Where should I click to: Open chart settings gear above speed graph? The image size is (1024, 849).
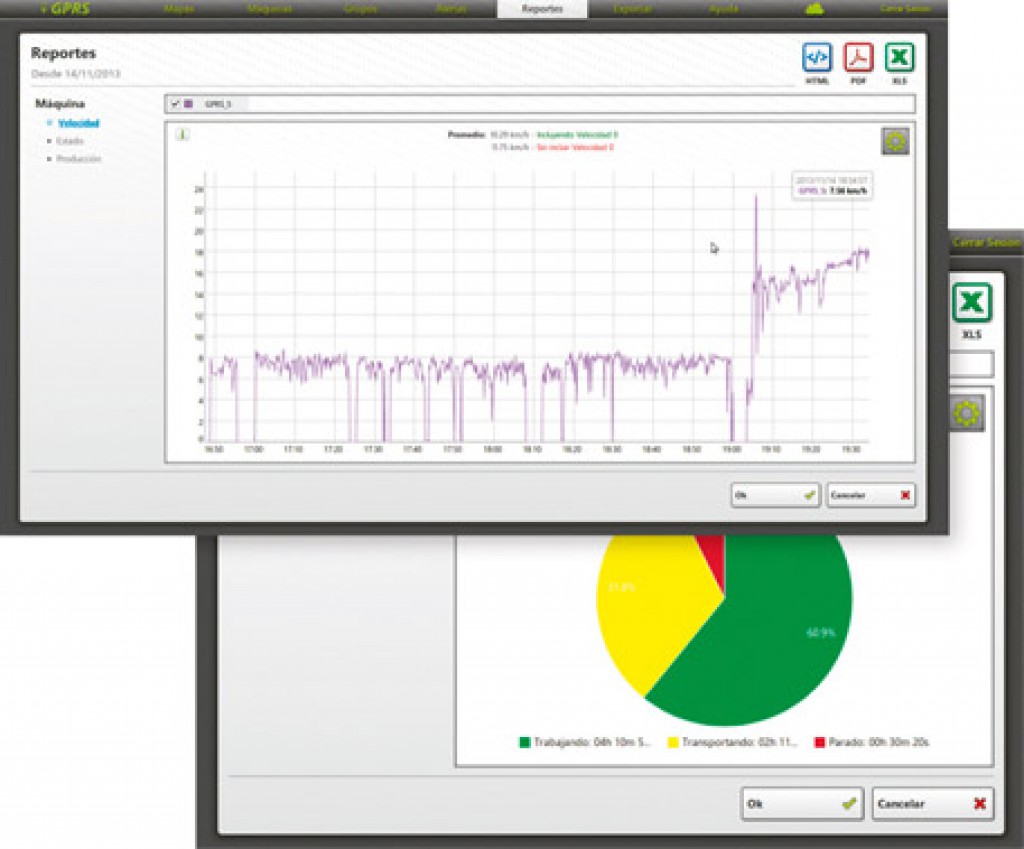895,142
